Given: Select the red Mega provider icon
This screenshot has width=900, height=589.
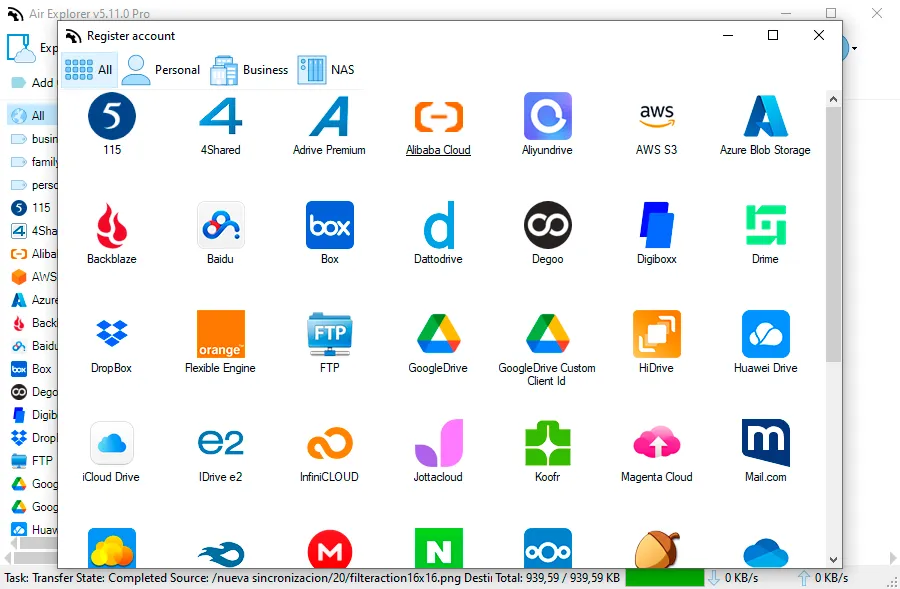Looking at the screenshot, I should coord(329,549).
